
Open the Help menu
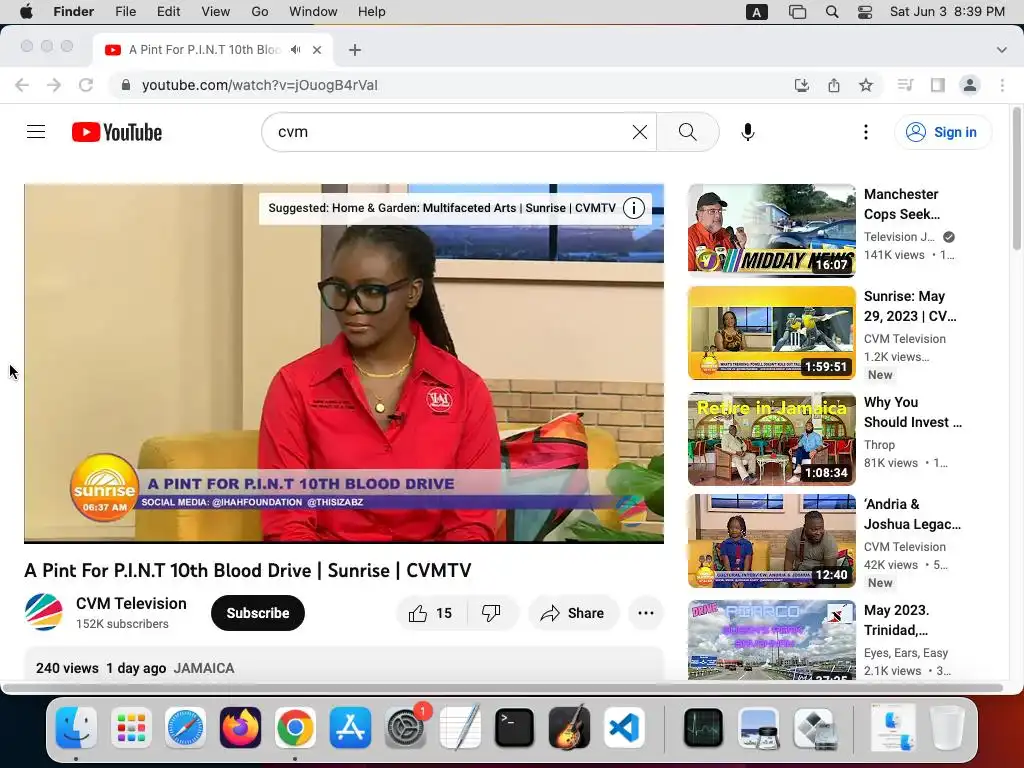[x=372, y=12]
